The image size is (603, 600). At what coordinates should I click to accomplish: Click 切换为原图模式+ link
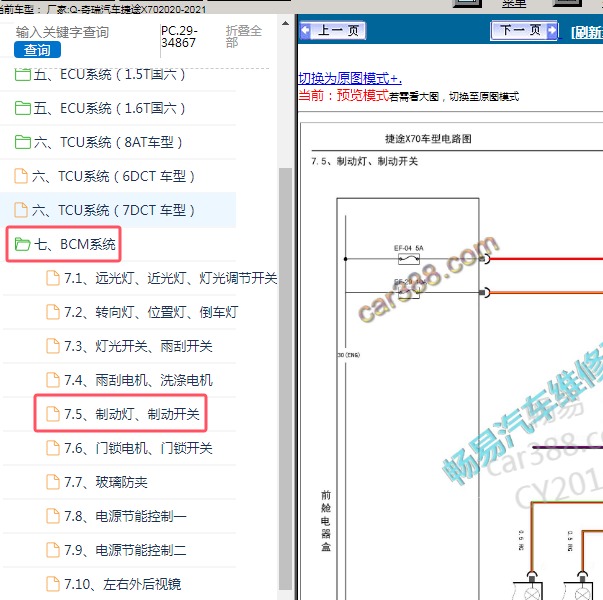pyautogui.click(x=350, y=78)
